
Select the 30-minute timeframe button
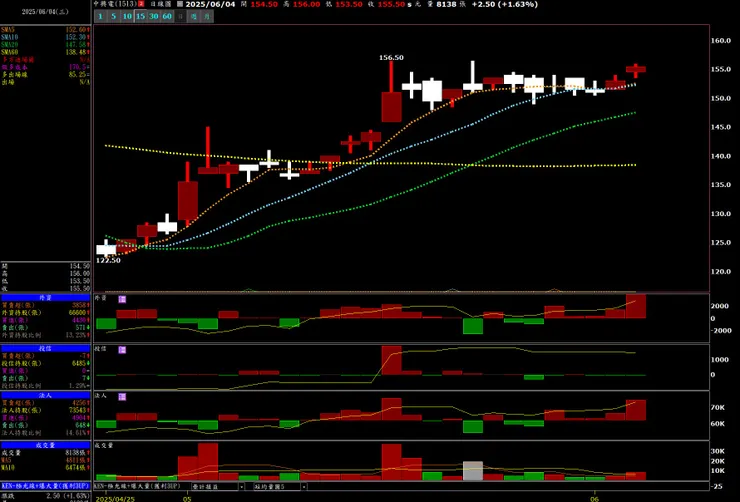[x=153, y=17]
